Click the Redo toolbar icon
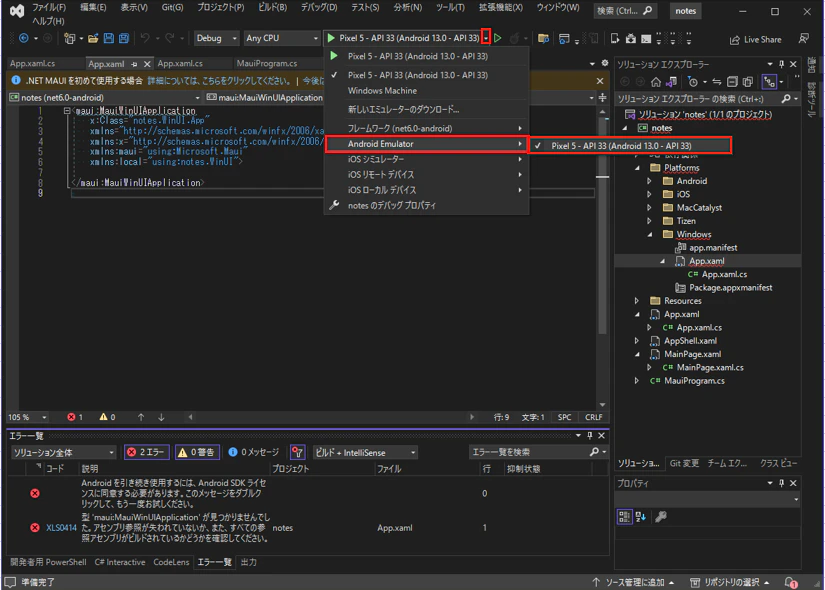Viewport: 825px width, 590px height. coord(169,38)
